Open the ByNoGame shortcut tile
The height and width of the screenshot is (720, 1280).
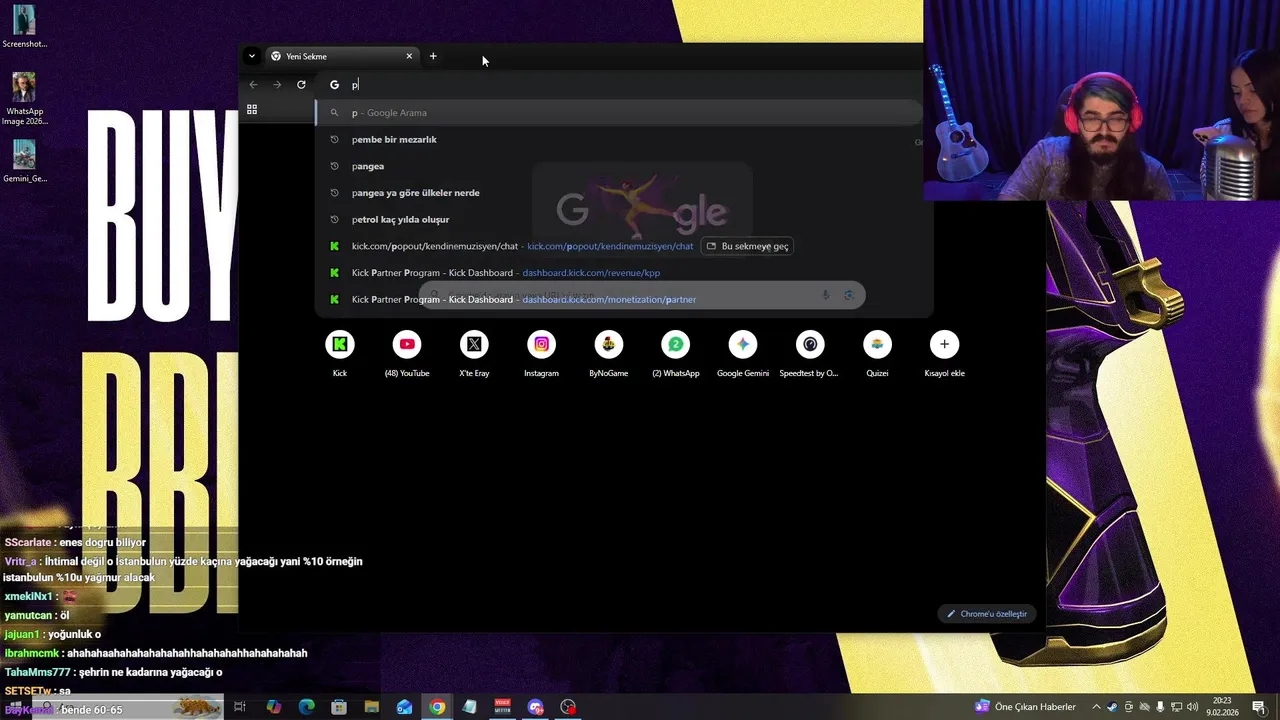click(x=608, y=353)
